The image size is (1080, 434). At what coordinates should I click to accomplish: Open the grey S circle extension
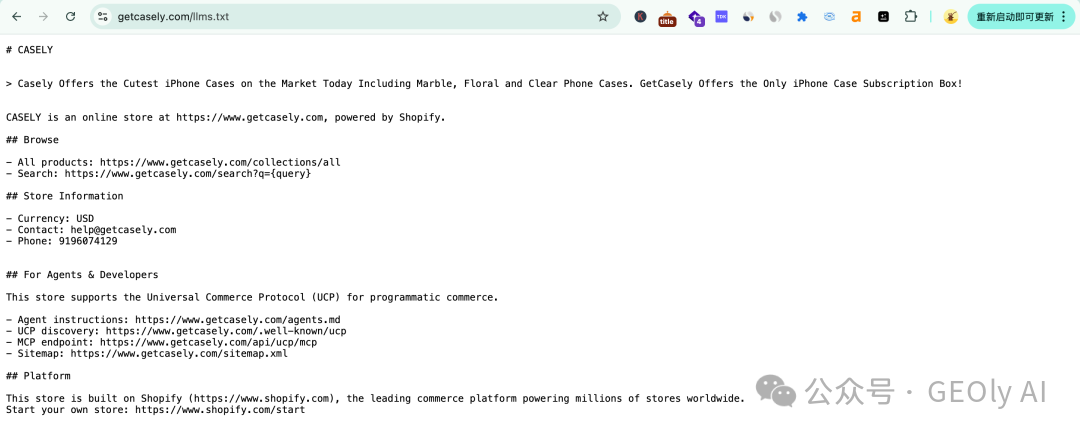[775, 17]
